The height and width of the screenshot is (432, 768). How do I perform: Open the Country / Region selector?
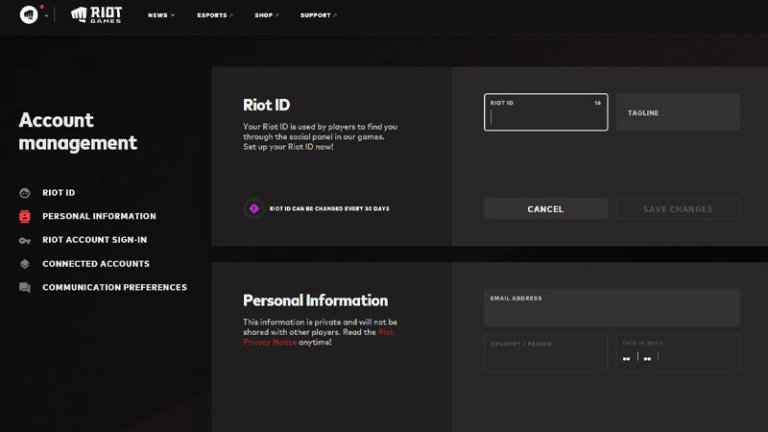click(x=545, y=353)
